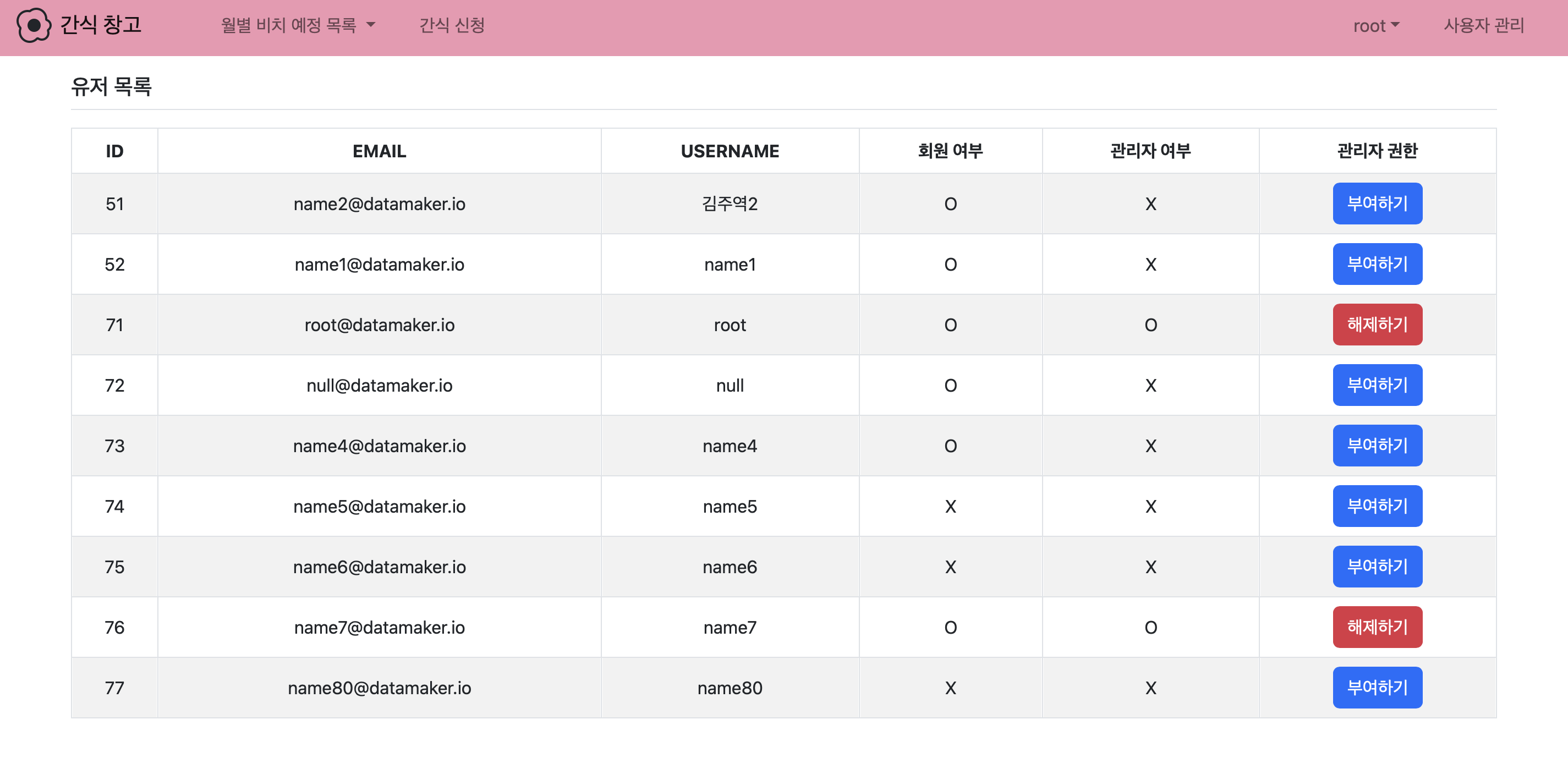Viewport: 1568px width, 758px height.
Task: Click 부여하기 for user name1
Action: [1377, 264]
